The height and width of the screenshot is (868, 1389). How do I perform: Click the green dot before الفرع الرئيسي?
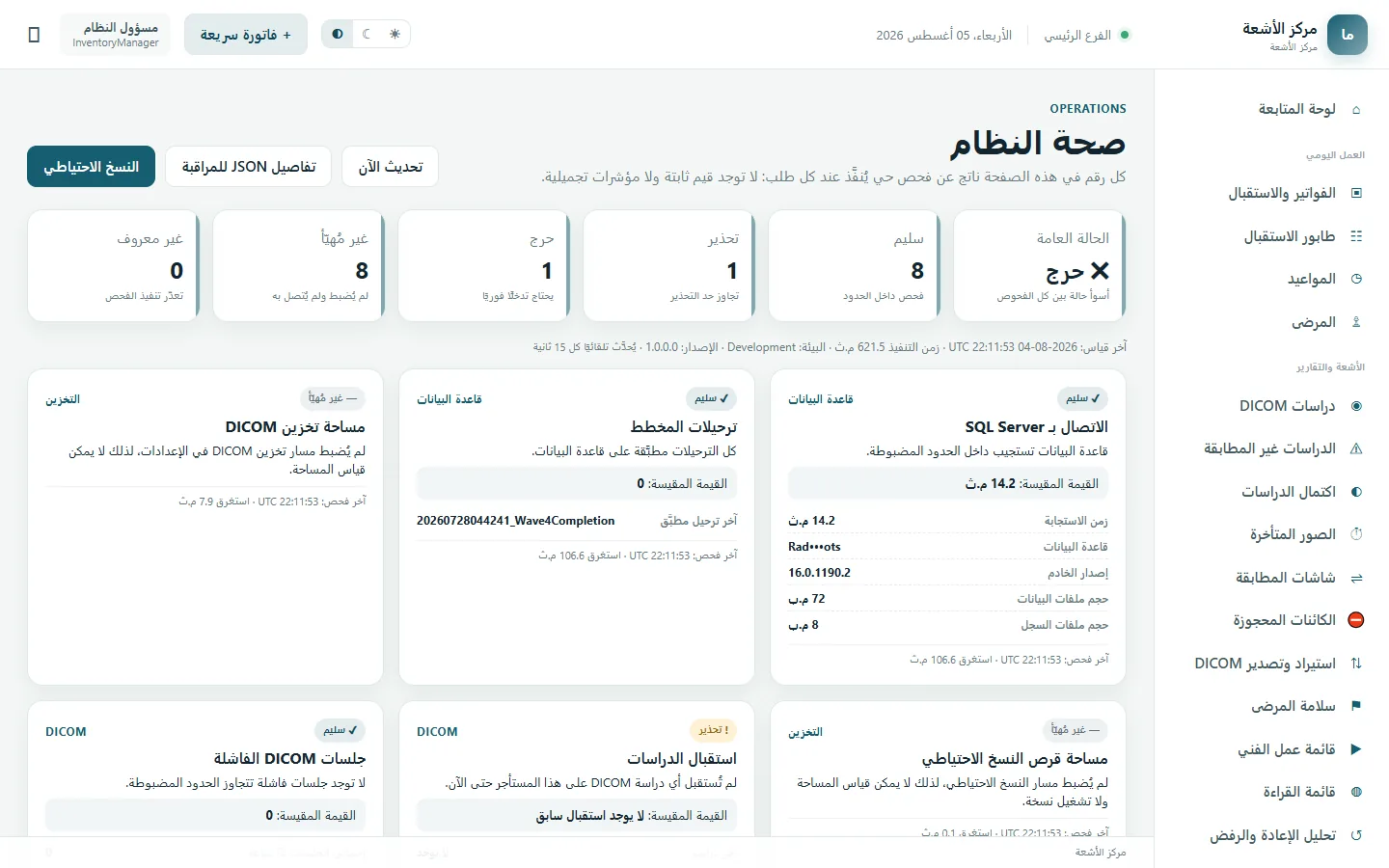coord(1125,36)
